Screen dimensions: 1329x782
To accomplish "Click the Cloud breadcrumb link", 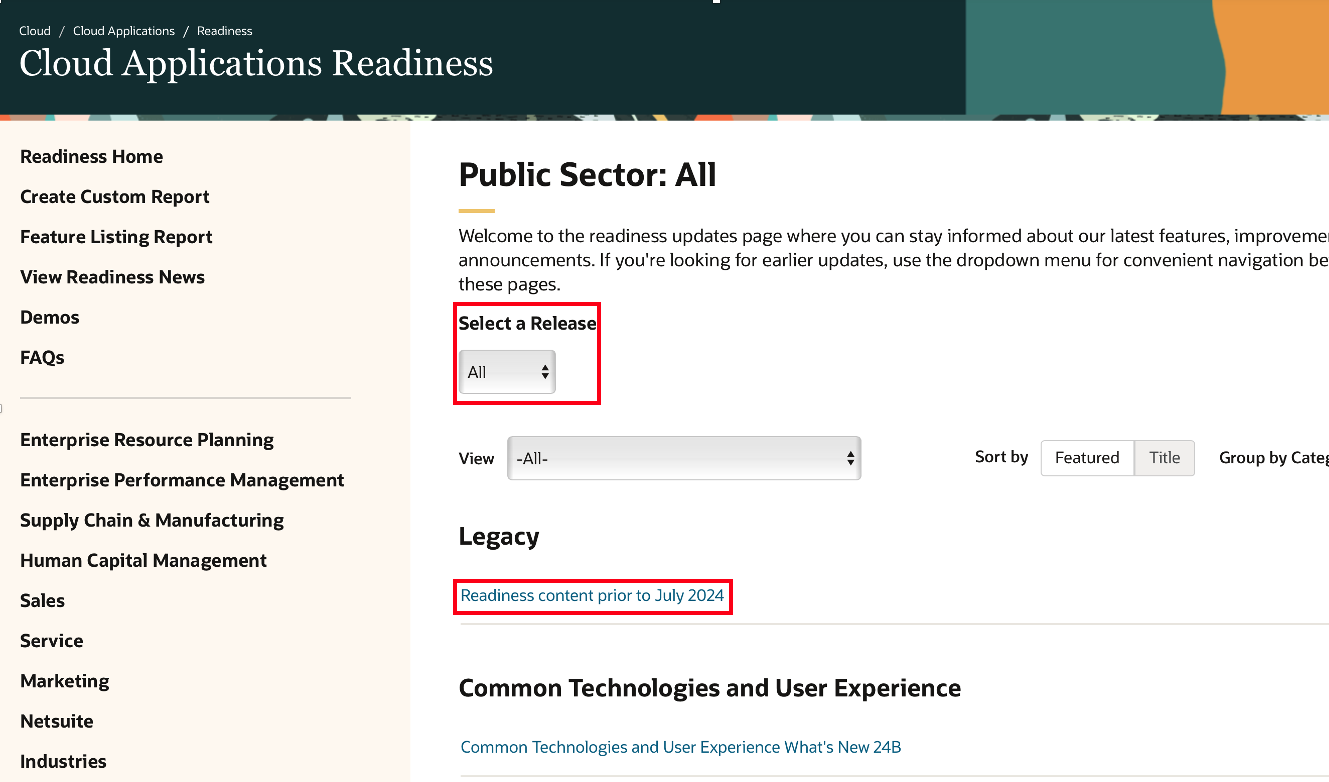I will (35, 31).
